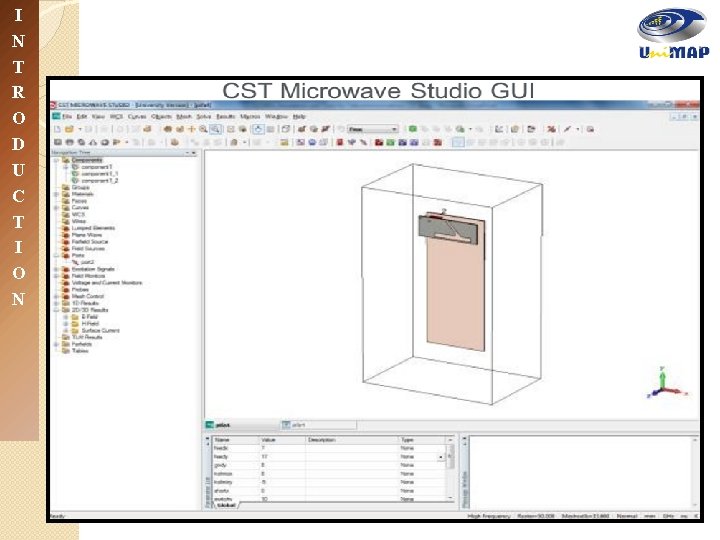Click the Name column header in parameter list
720x540 pixels.
[x=236, y=440]
